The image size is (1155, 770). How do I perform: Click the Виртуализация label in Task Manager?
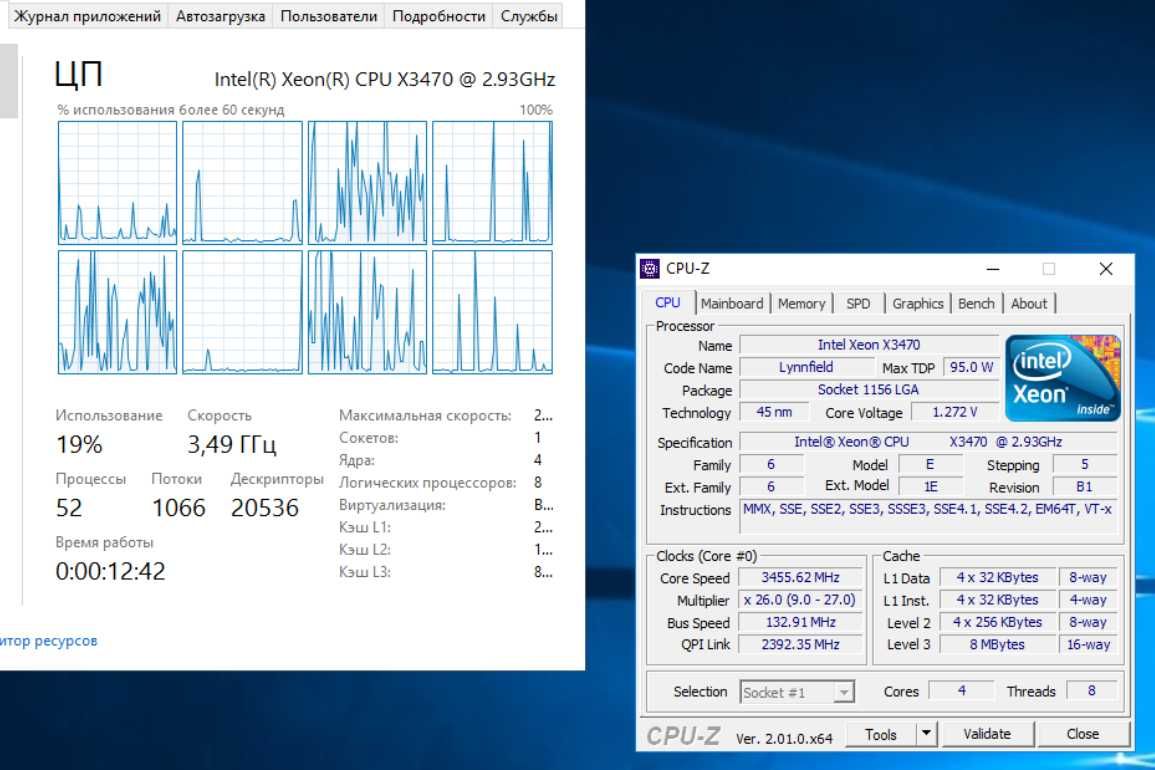pos(392,505)
